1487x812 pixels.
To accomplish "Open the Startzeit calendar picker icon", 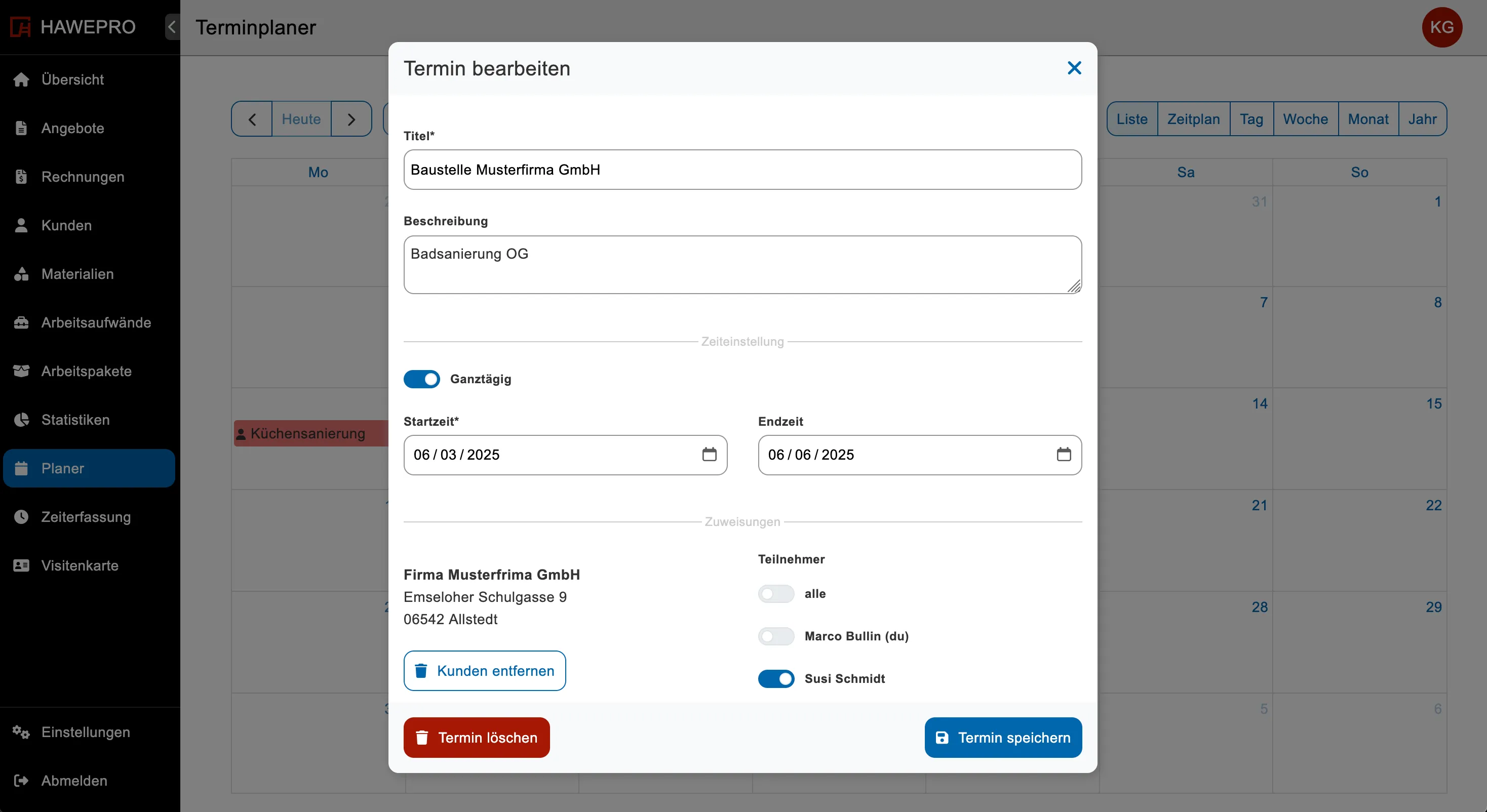I will tap(709, 455).
